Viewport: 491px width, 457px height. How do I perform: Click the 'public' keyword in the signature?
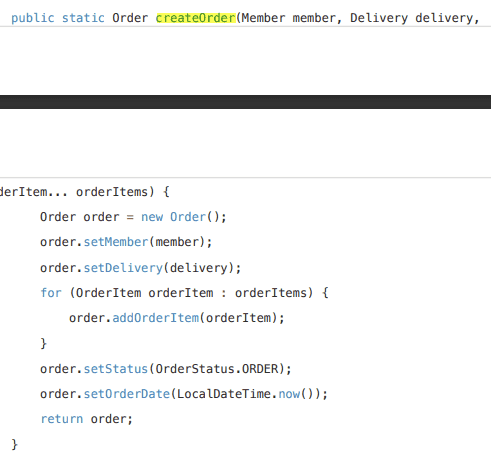coord(33,18)
